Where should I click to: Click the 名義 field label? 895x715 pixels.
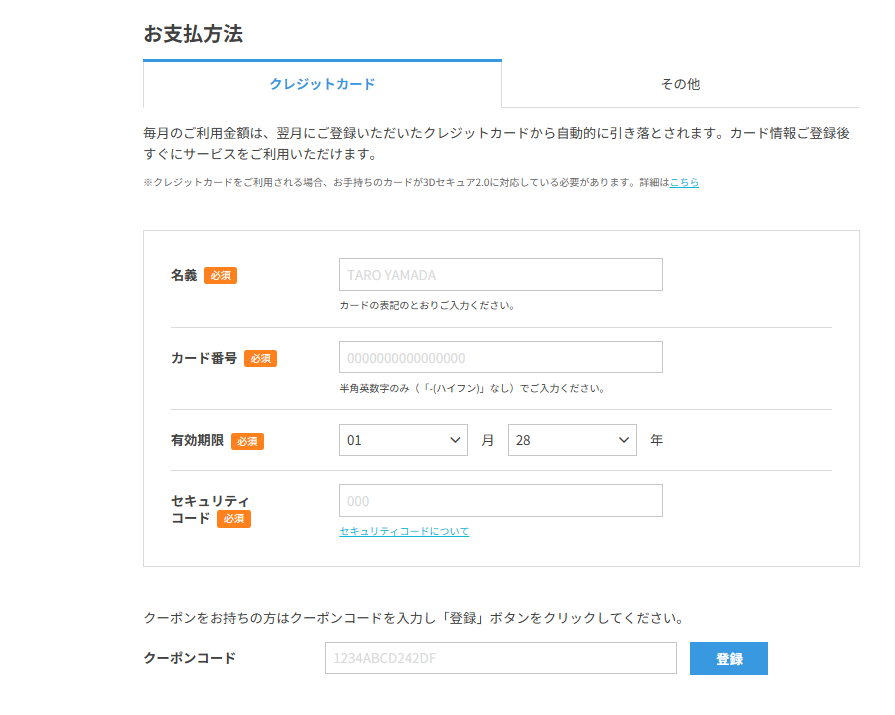pyautogui.click(x=184, y=275)
